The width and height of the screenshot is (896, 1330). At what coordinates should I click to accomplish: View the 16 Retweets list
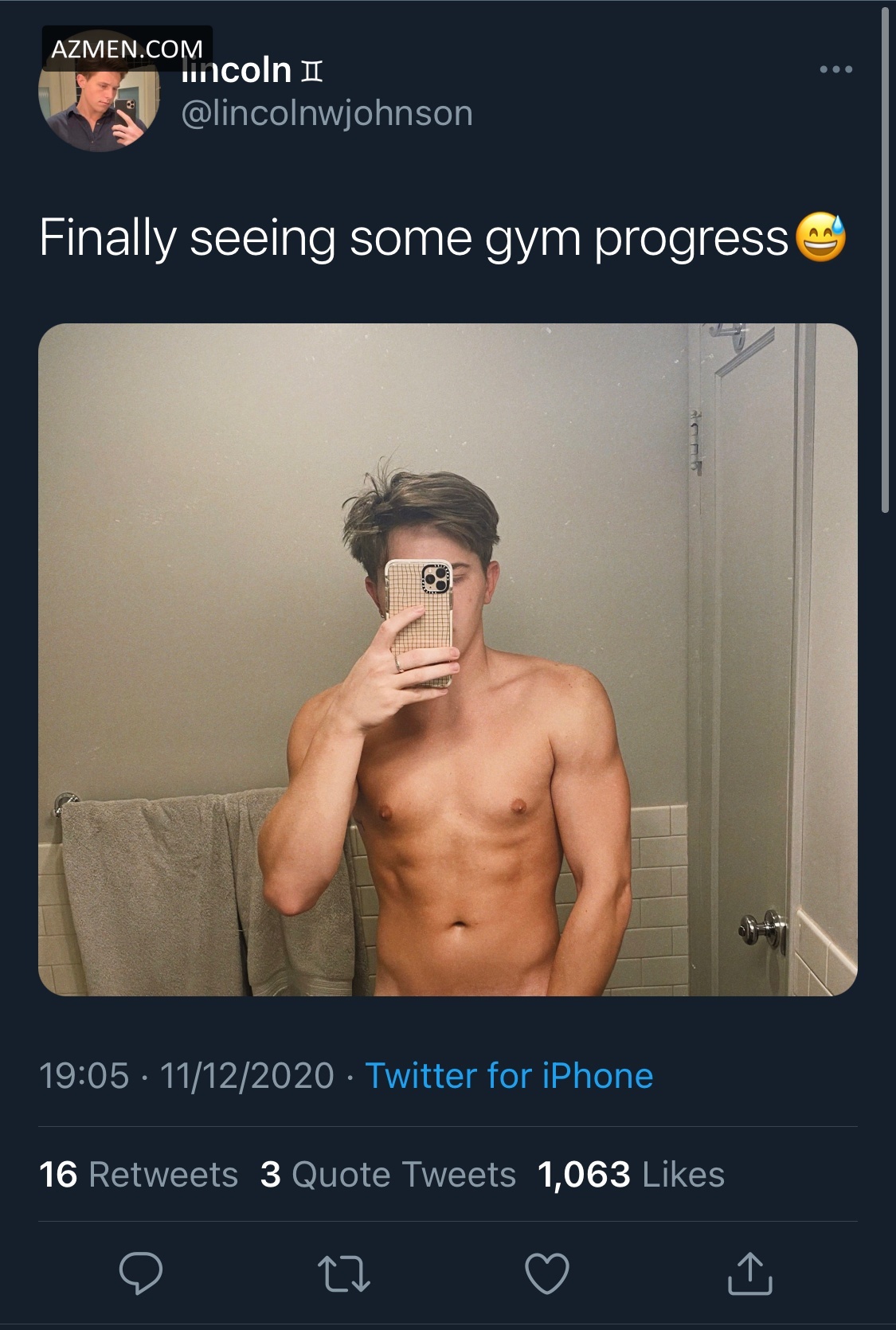139,1175
